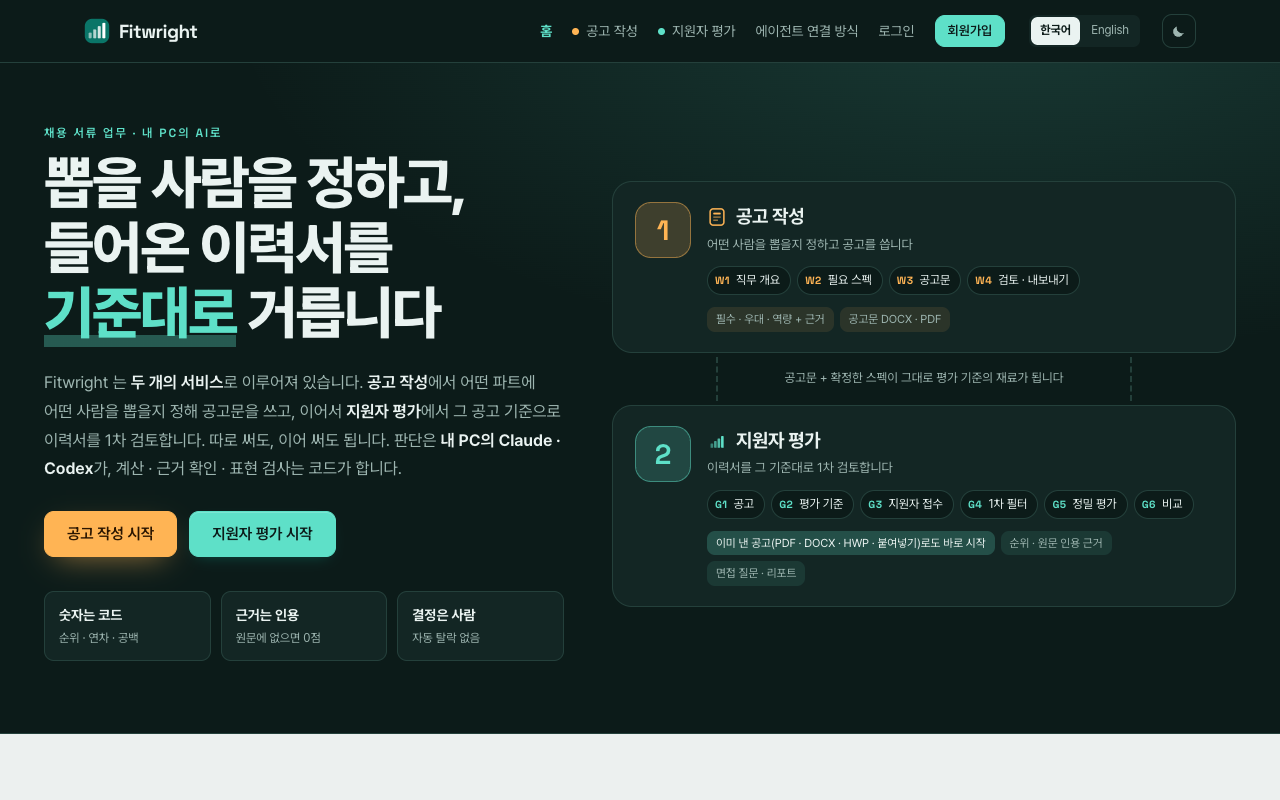
Task: Click the 지원자 평가 bar chart icon
Action: click(x=717, y=441)
